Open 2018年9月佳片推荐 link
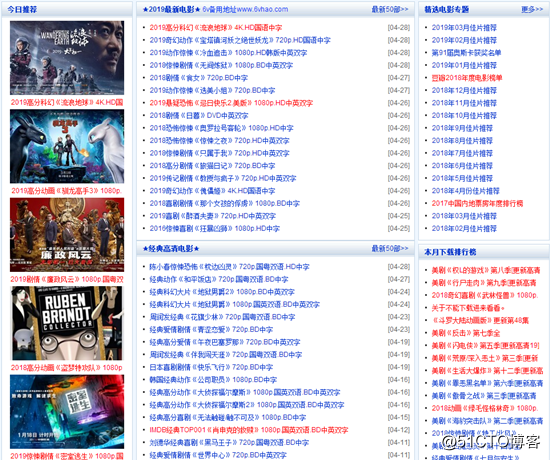This screenshot has width=550, height=460. click(462, 128)
